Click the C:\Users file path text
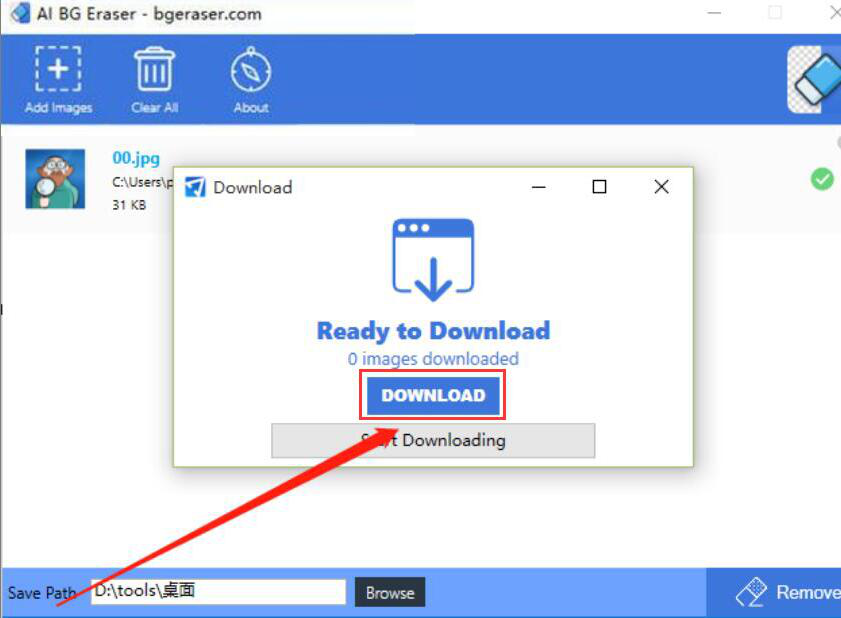Image resolution: width=841 pixels, height=618 pixels. click(x=143, y=182)
